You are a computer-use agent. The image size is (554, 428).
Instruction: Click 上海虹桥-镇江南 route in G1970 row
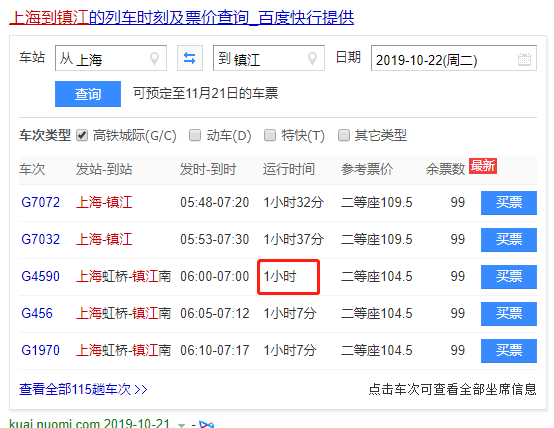click(124, 351)
